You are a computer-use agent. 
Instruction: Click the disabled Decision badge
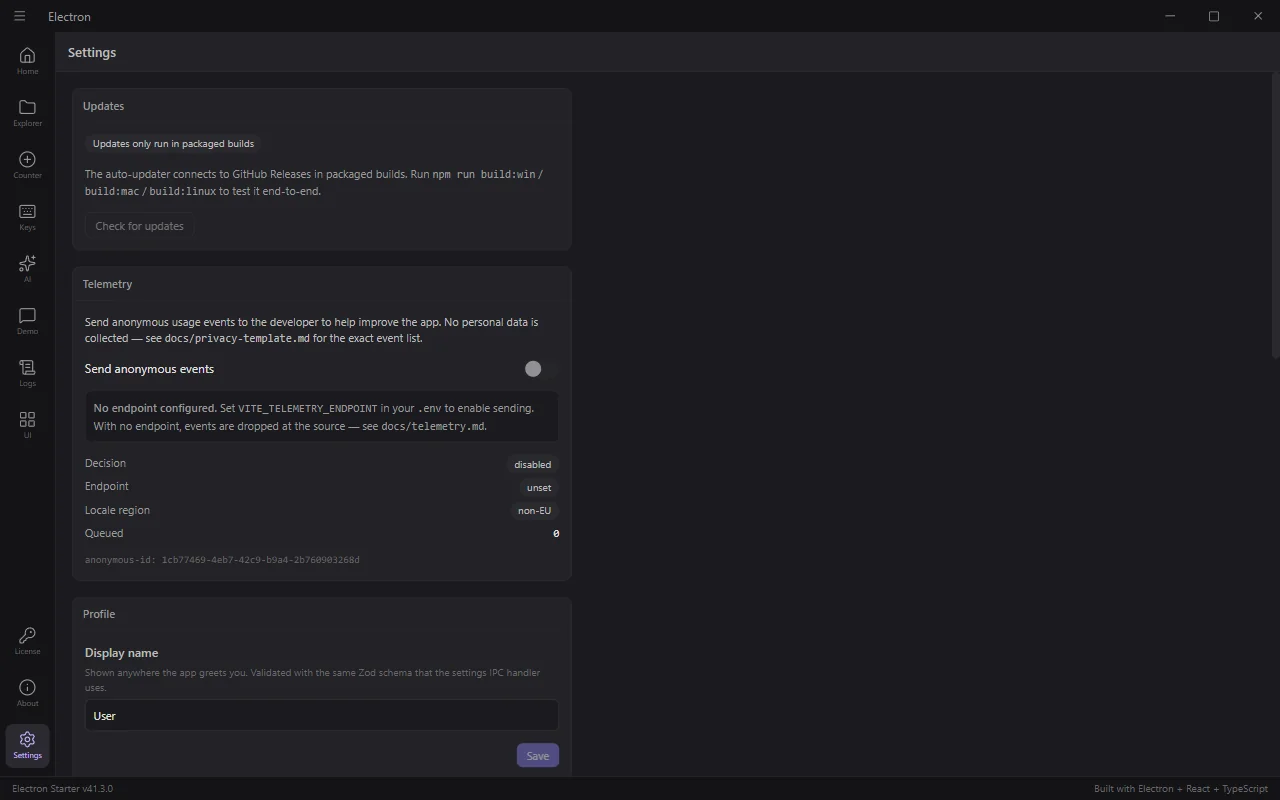tap(532, 464)
